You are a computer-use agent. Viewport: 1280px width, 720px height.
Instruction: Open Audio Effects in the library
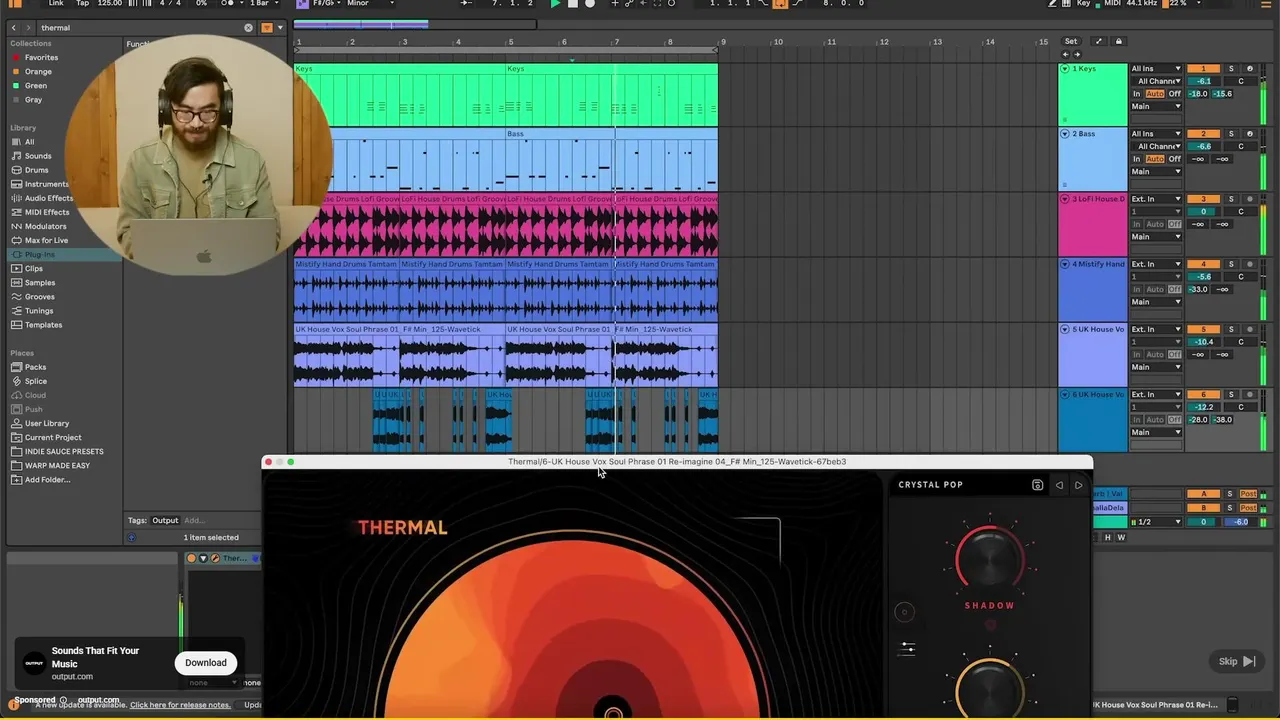point(49,198)
